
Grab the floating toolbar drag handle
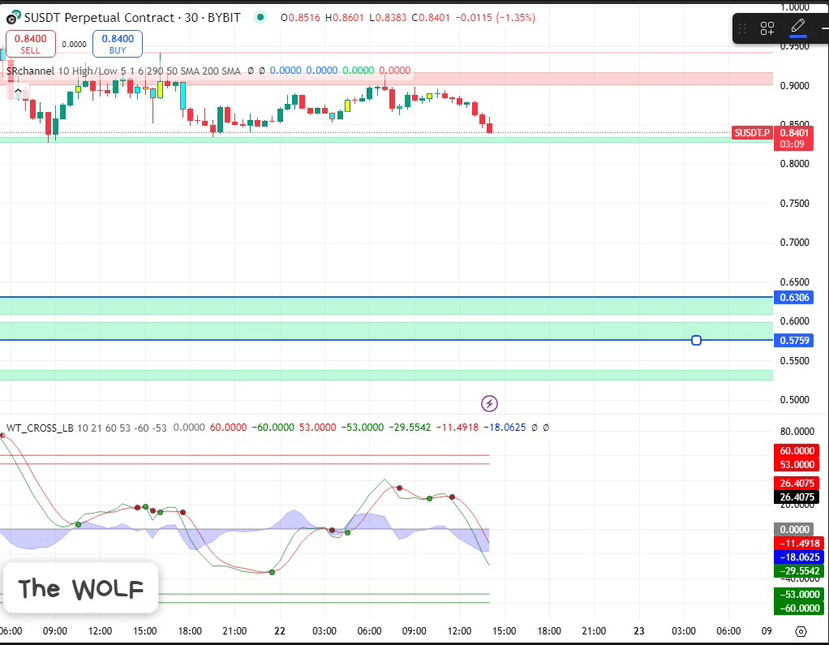(742, 28)
